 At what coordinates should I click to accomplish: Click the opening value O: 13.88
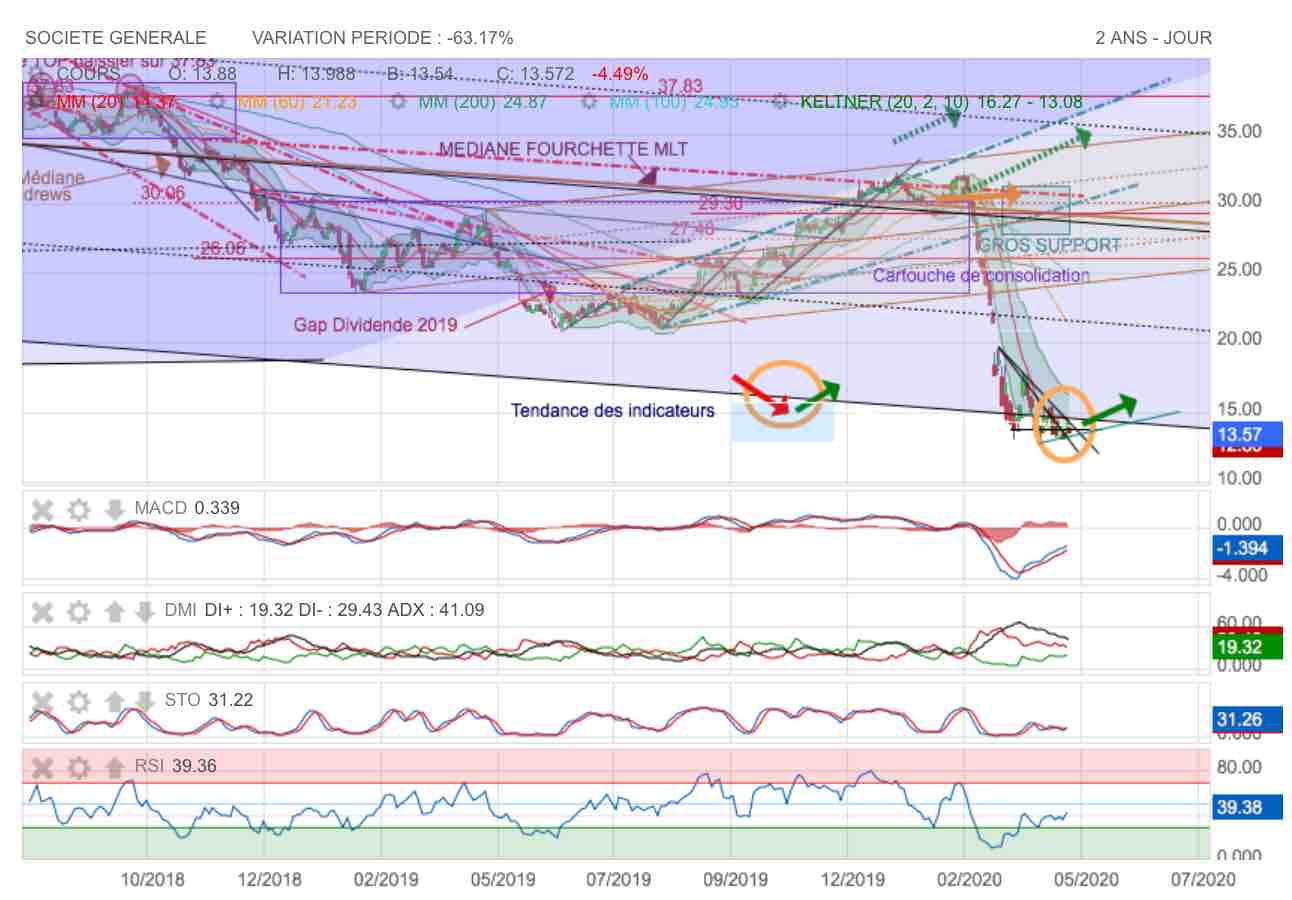tap(202, 74)
